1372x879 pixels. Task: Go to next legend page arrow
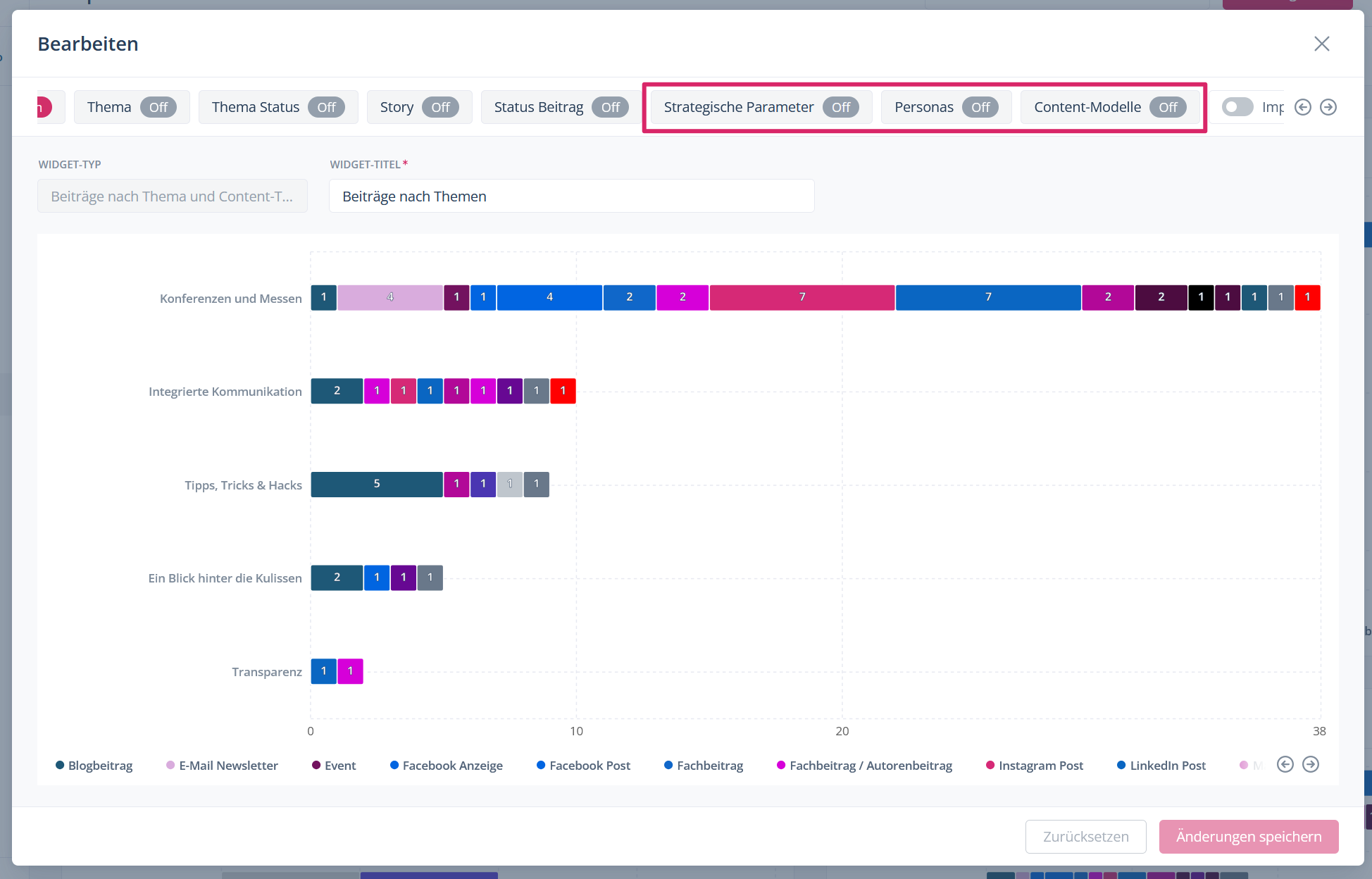tap(1310, 765)
